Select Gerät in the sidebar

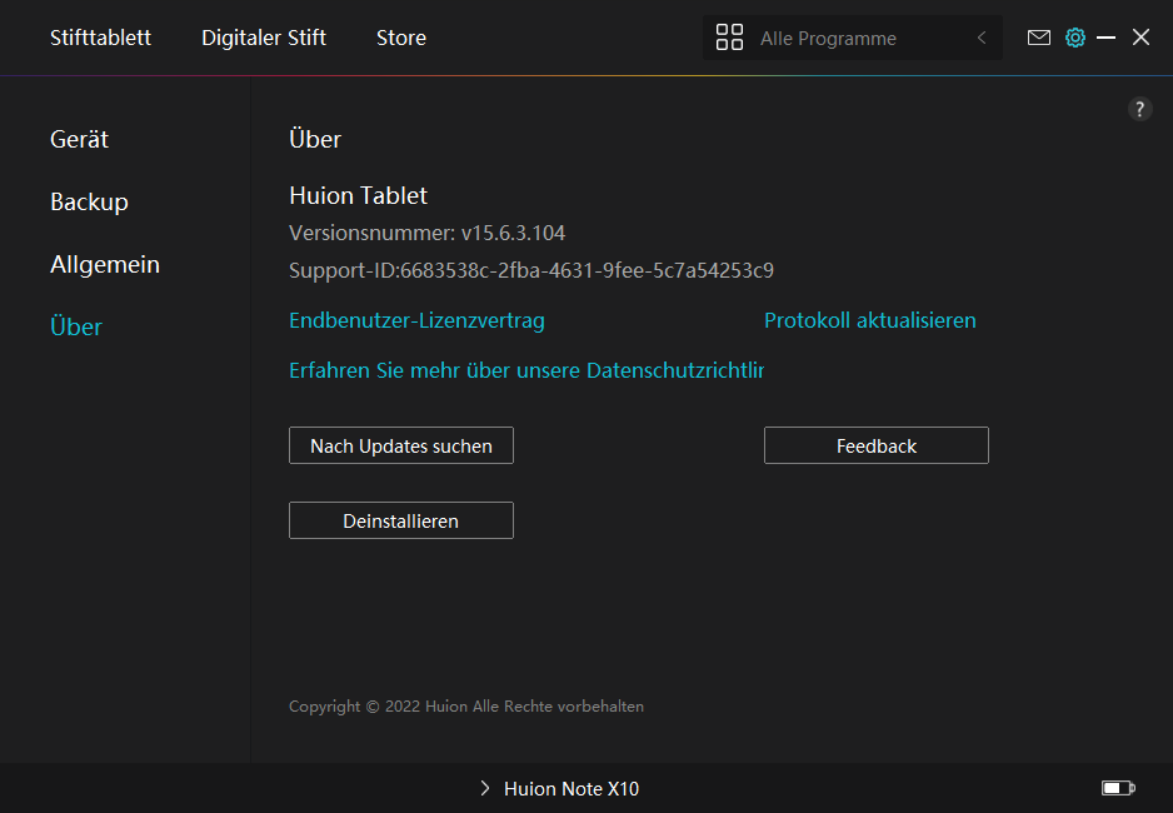click(x=79, y=139)
